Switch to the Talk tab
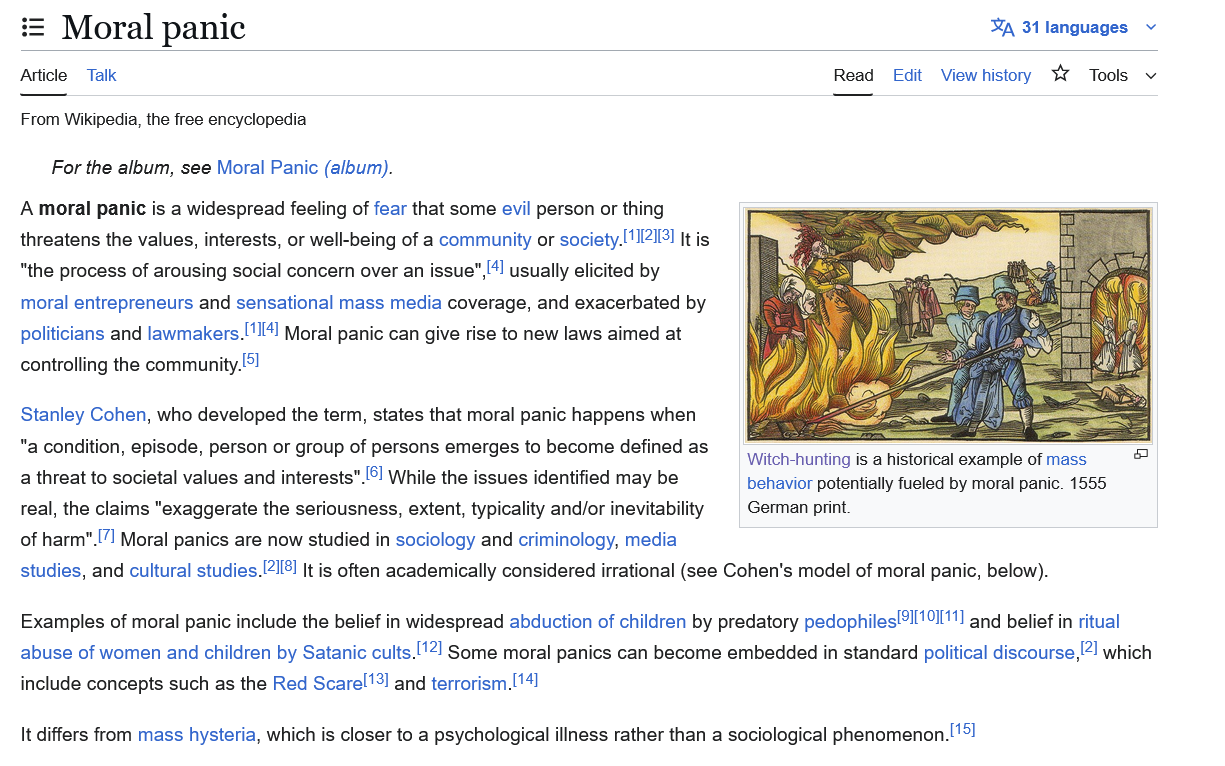This screenshot has height=766, width=1225. (101, 75)
